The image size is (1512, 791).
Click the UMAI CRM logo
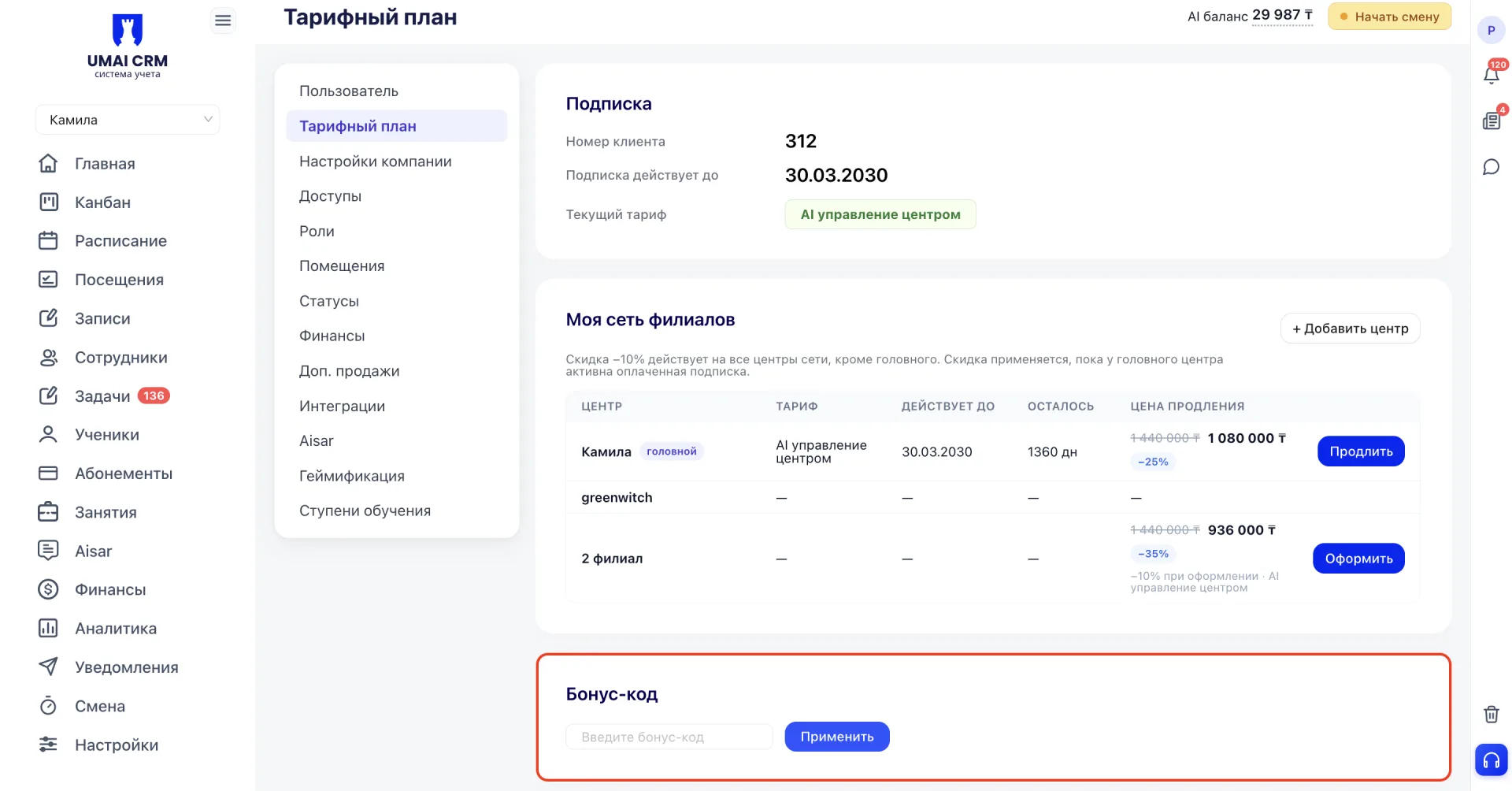point(128,46)
